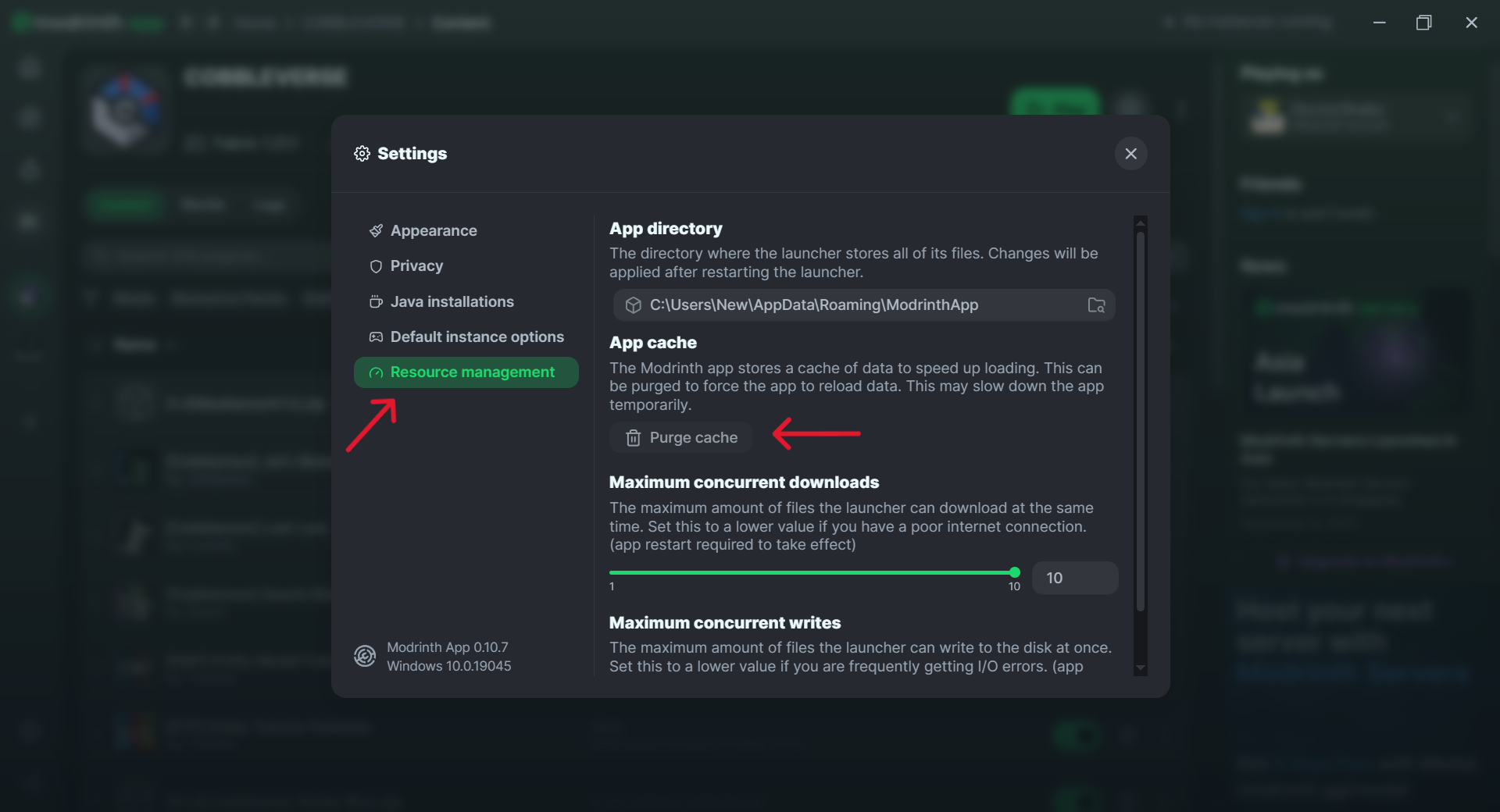
Task: Open folder browser for App directory
Action: [x=1096, y=305]
